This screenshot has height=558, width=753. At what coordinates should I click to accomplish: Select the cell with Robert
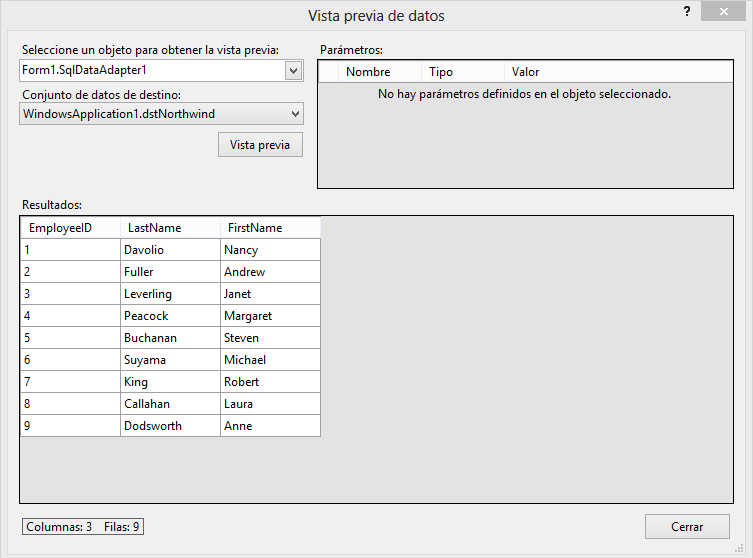pos(270,382)
